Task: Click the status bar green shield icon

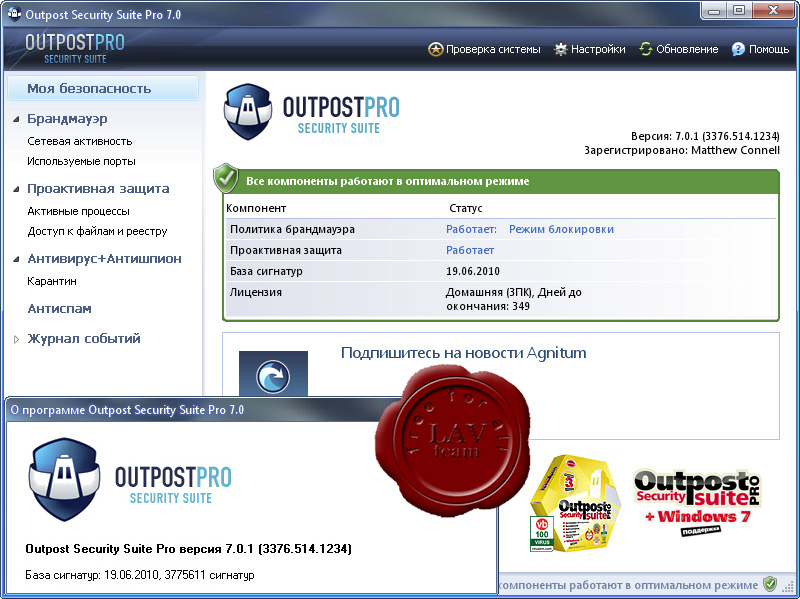Action: (770, 584)
